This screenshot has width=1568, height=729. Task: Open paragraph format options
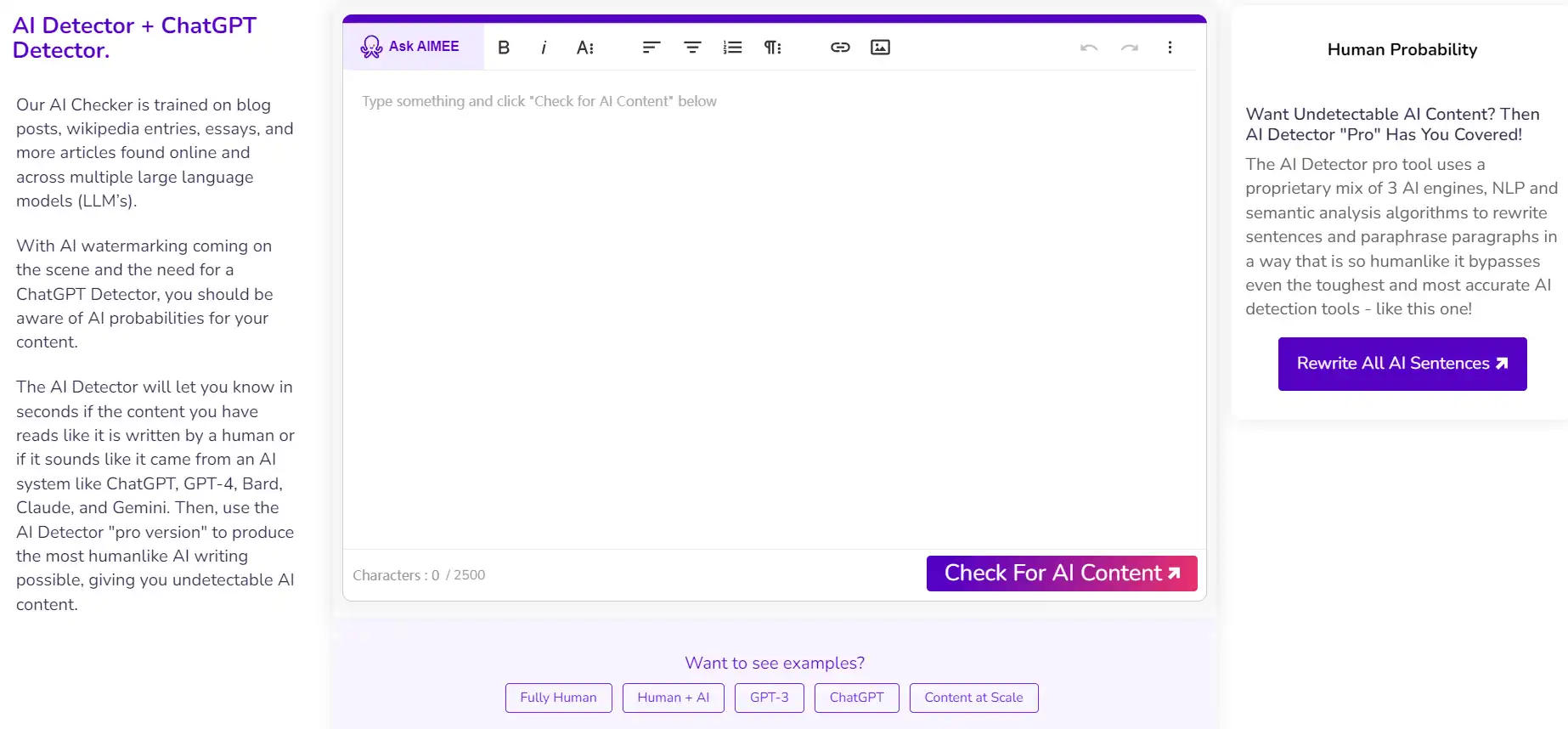coord(772,48)
